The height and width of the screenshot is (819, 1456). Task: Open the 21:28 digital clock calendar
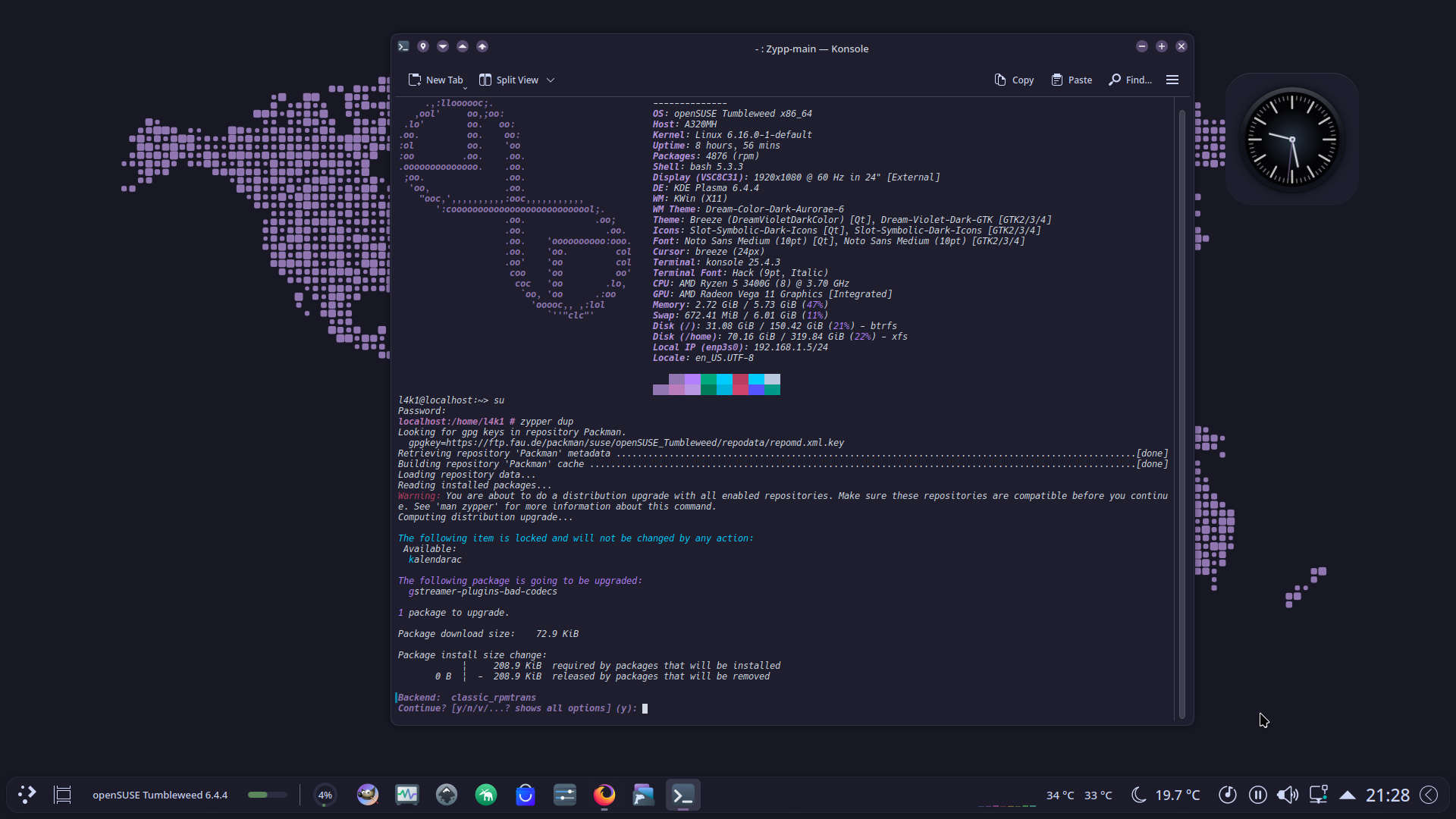click(1388, 795)
